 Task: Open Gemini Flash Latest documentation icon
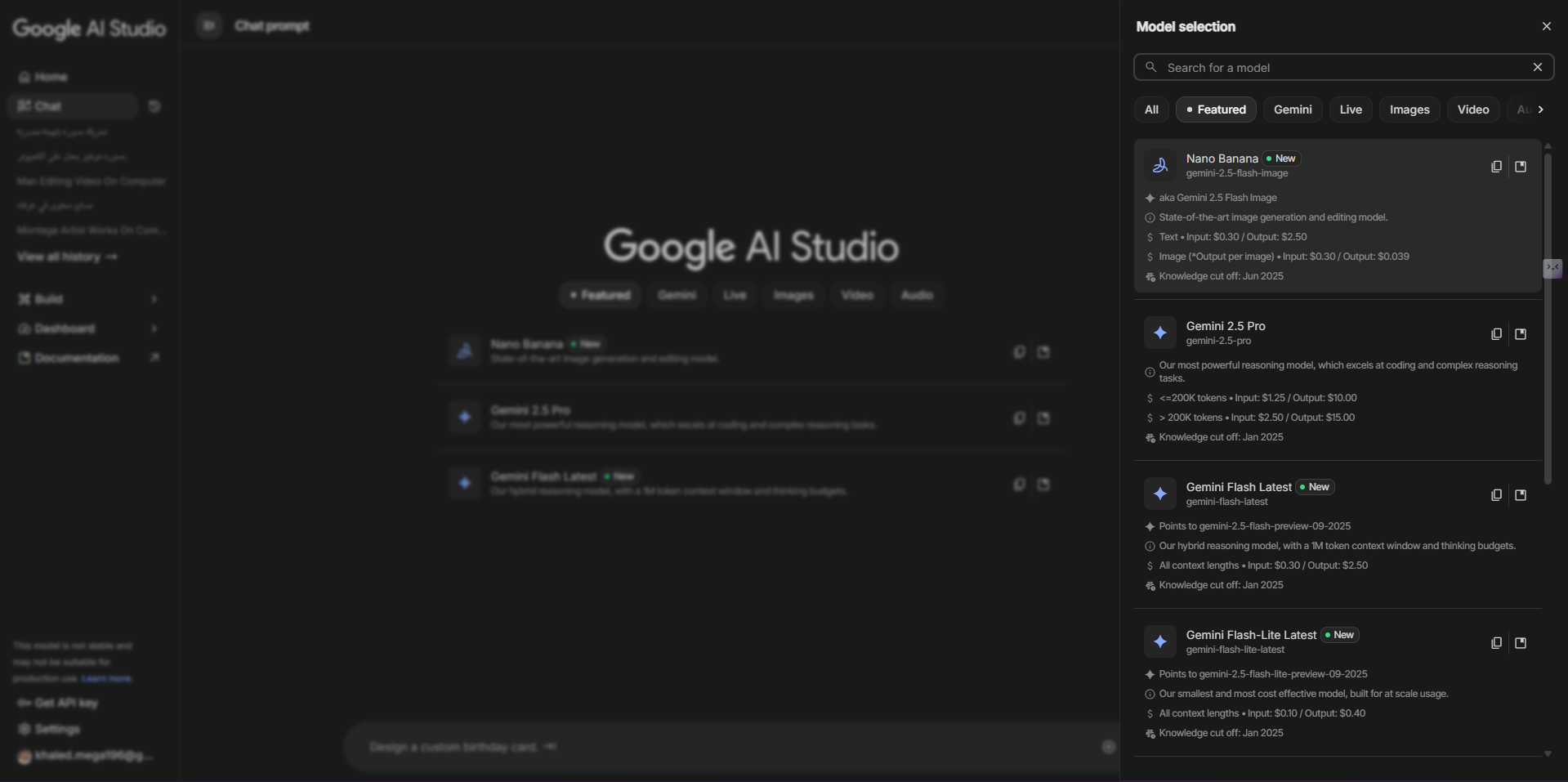[1521, 495]
